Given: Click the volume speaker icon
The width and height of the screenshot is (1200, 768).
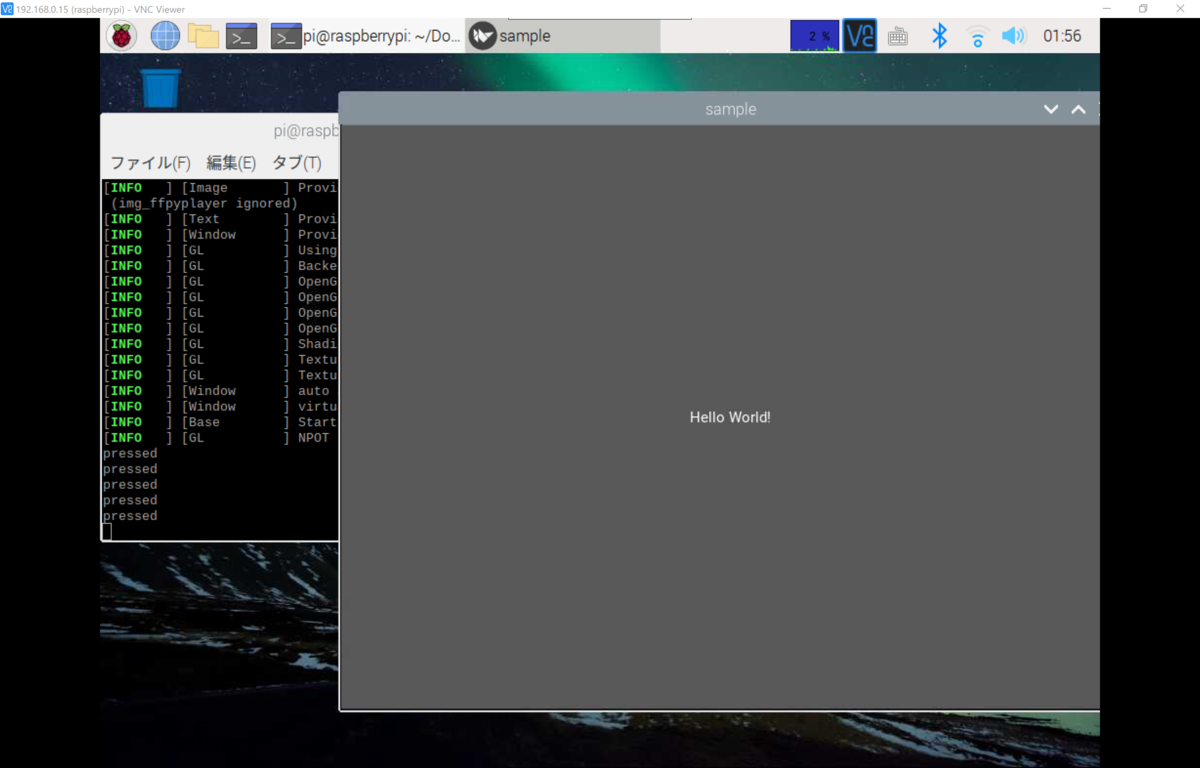Looking at the screenshot, I should (1014, 36).
